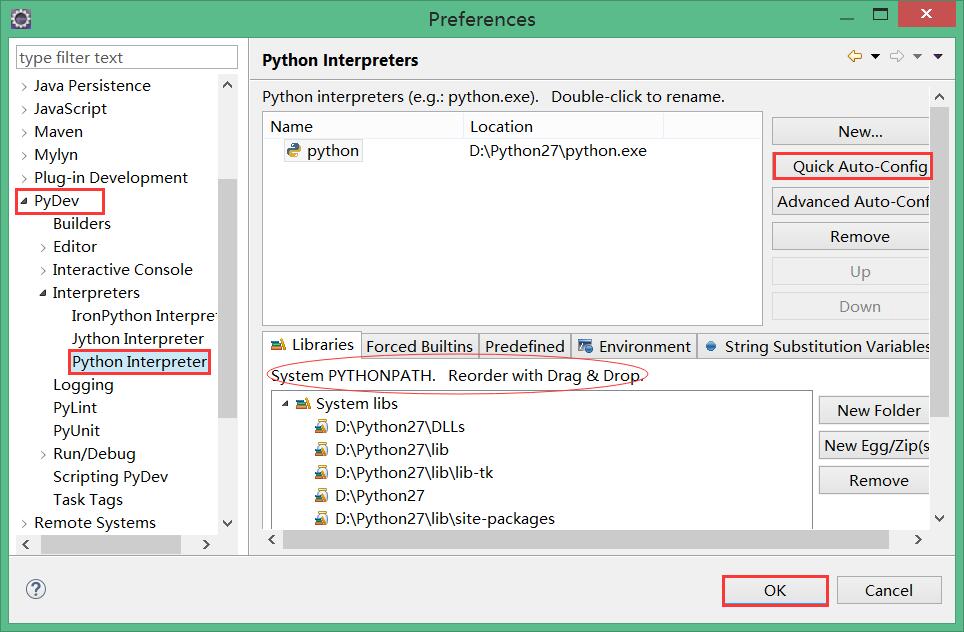
Task: Click the Remove button beside the libraries list
Action: tap(874, 481)
